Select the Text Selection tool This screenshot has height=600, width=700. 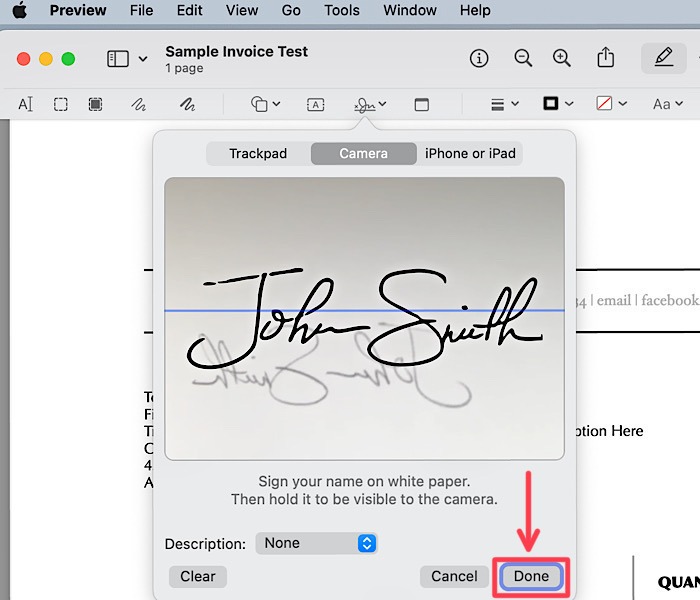pos(25,104)
